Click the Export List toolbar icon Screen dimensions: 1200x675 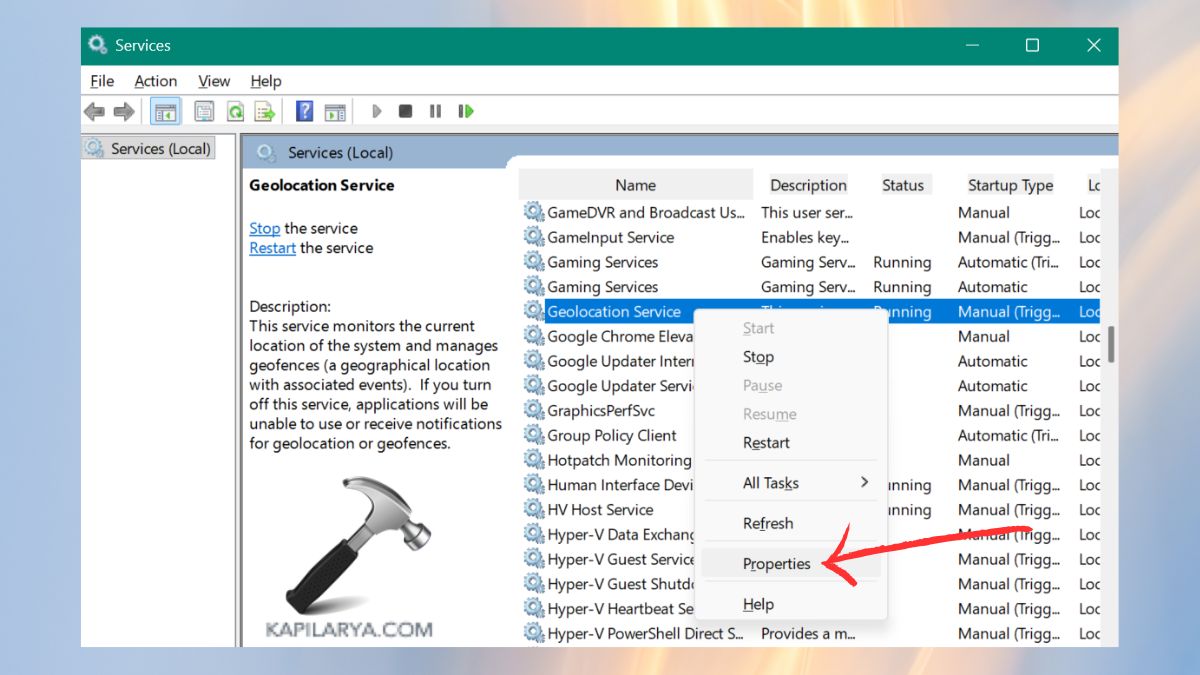[x=264, y=112]
